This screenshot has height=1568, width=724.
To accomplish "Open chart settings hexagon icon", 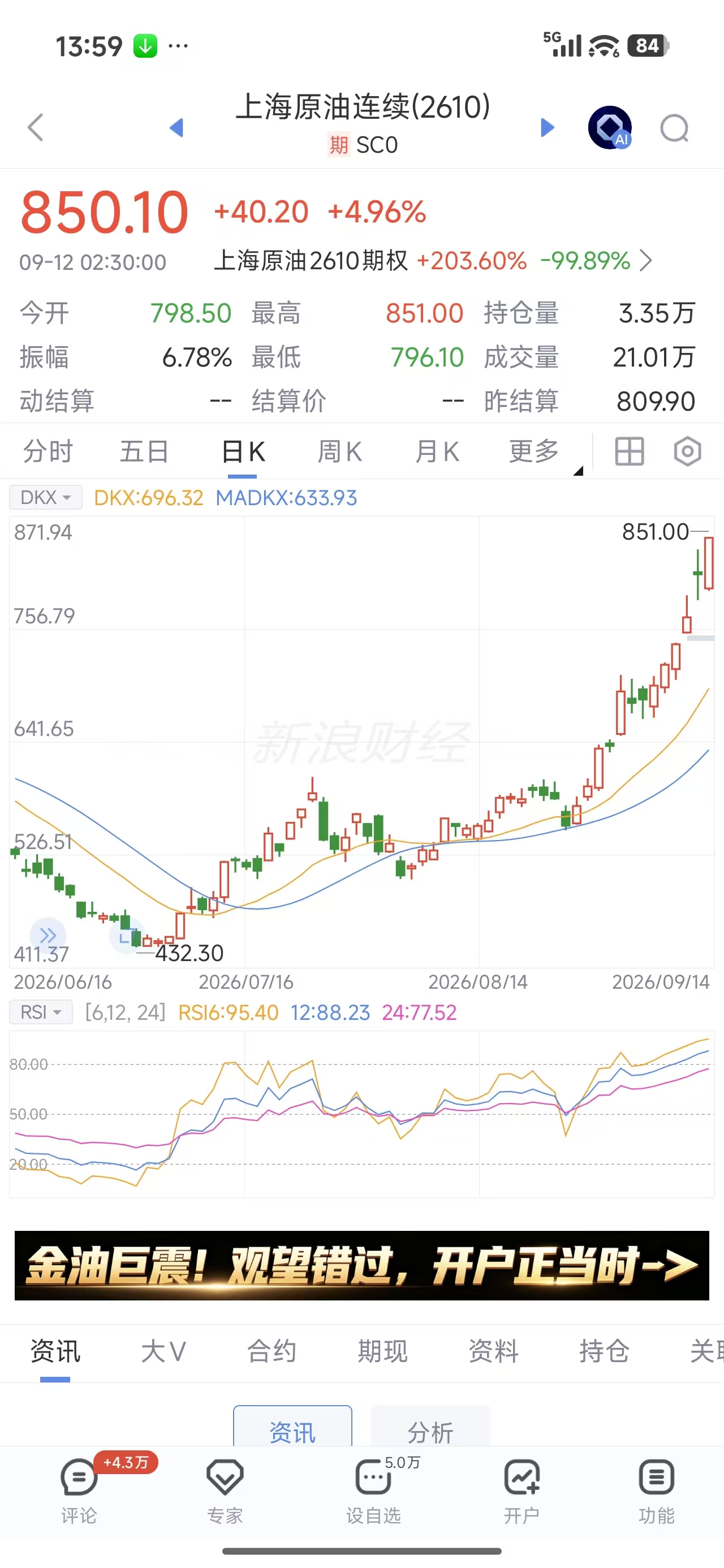I will [x=687, y=451].
